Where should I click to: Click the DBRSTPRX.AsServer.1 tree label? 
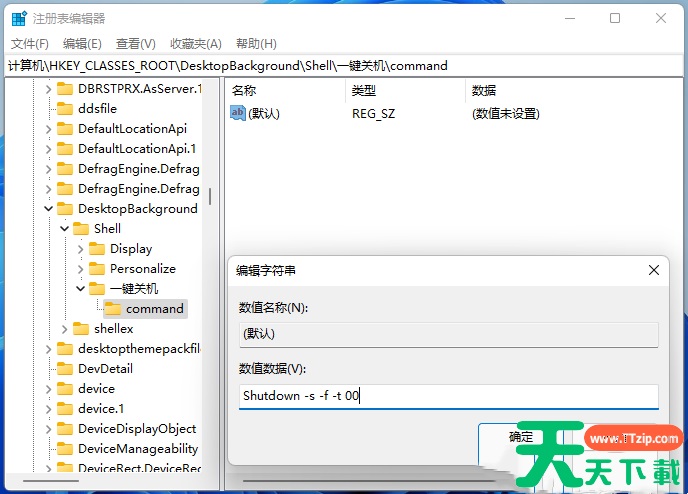(x=140, y=89)
